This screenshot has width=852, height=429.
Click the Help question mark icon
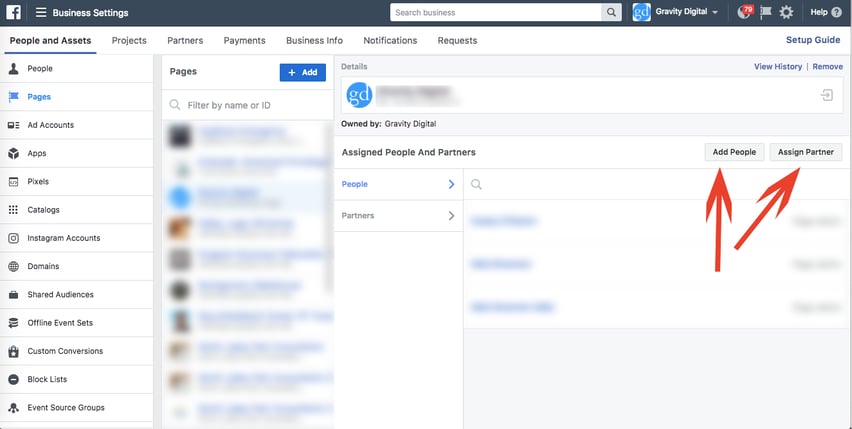(x=836, y=12)
